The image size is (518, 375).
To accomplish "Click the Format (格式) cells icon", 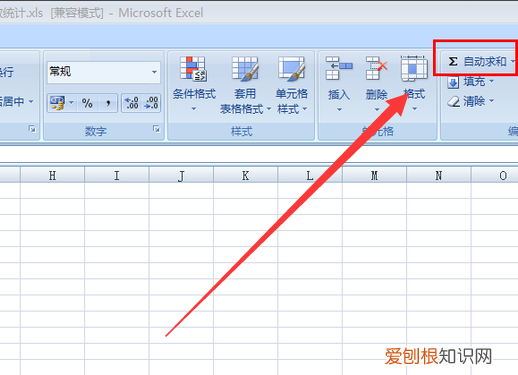I will 414,69.
